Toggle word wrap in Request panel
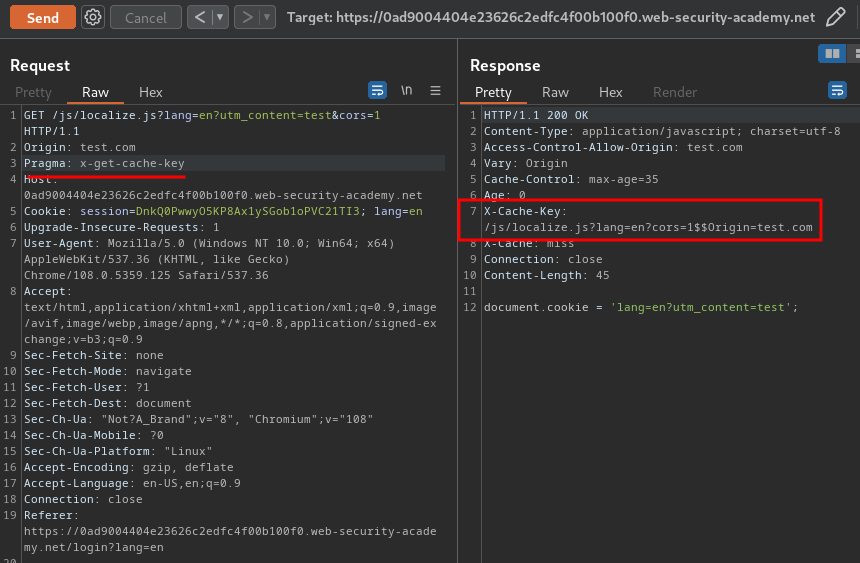860x563 pixels. pyautogui.click(x=377, y=91)
